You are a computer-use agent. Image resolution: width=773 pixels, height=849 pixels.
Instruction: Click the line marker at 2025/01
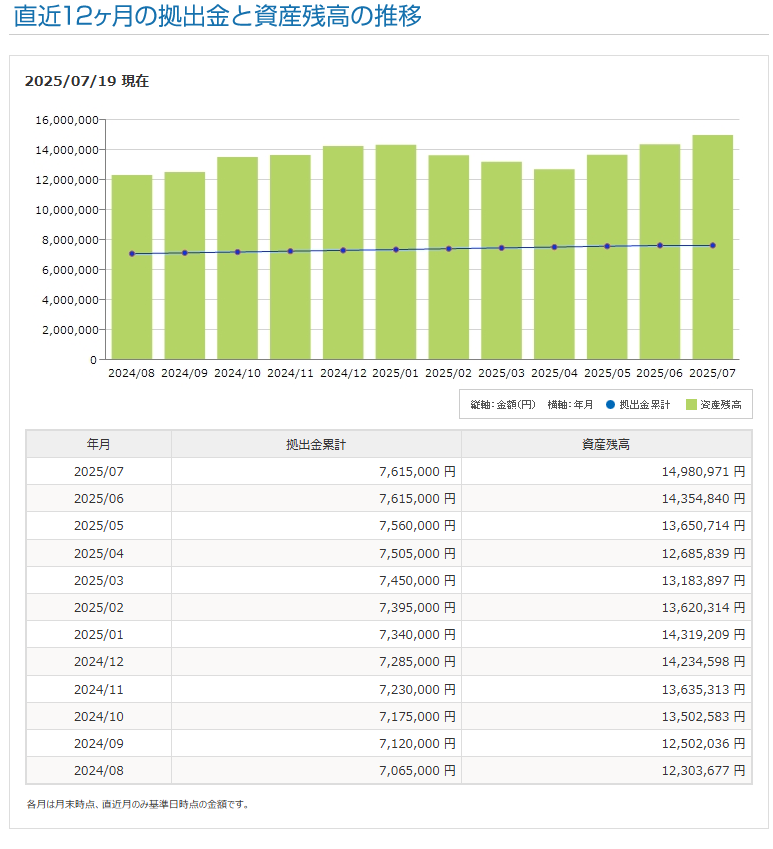(396, 250)
